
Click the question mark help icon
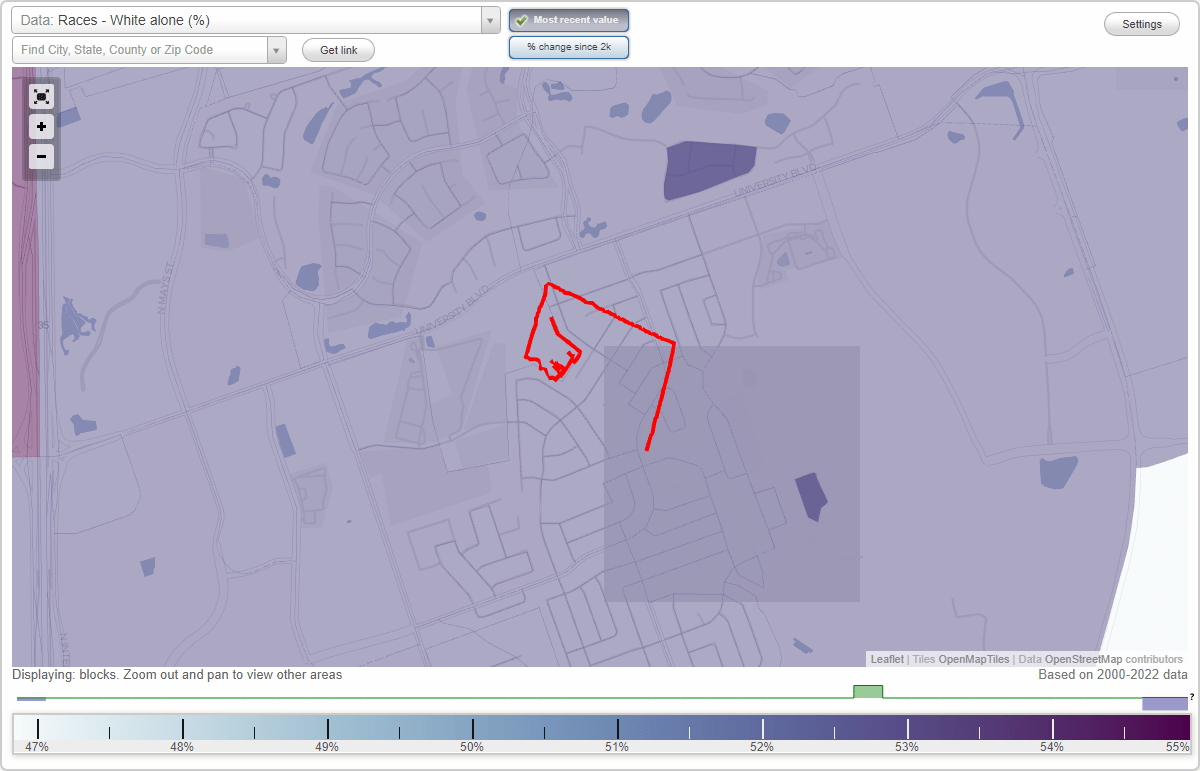point(1191,697)
